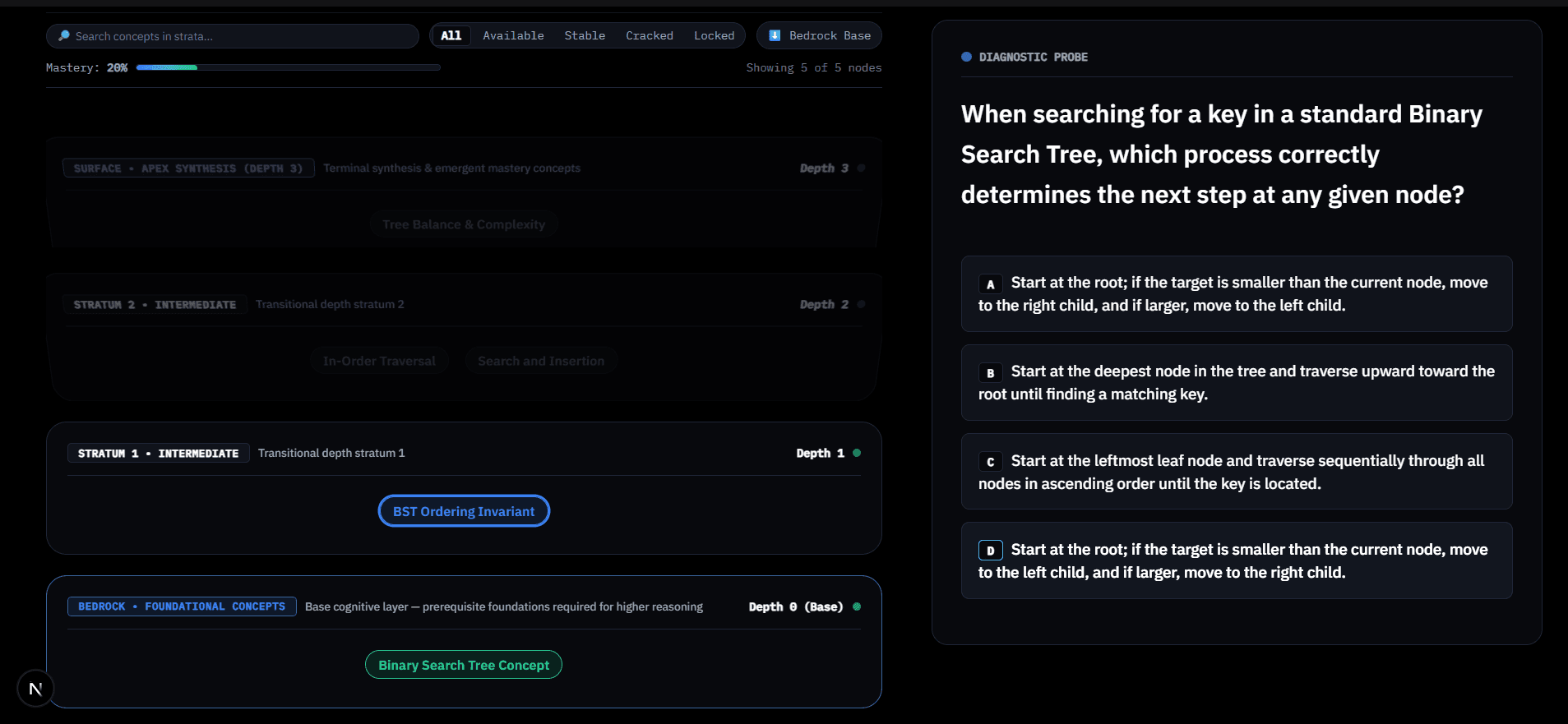Click the Stratum 2 Intermediate label
The image size is (1568, 724).
click(x=155, y=304)
